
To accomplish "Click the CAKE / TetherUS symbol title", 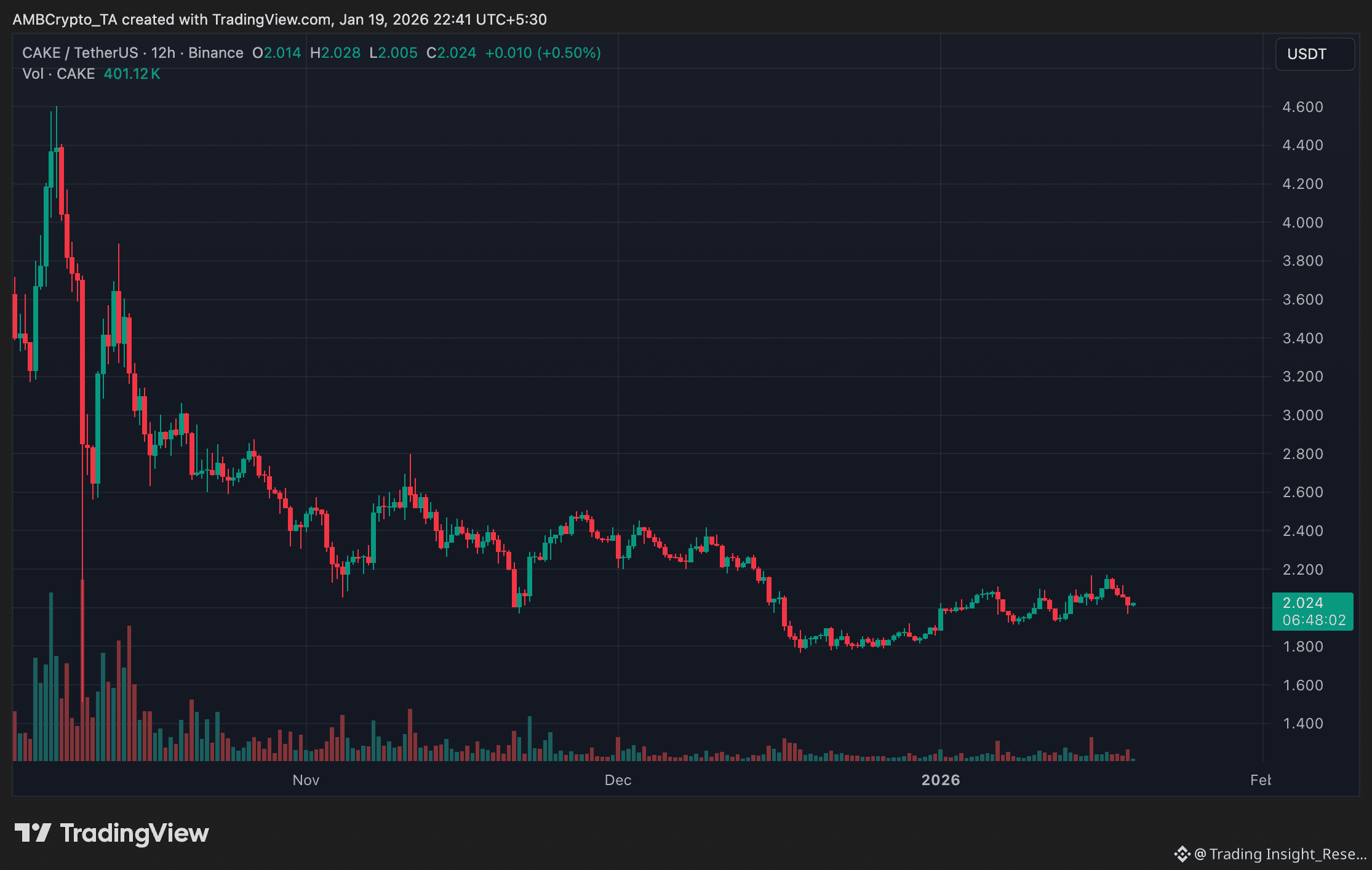I will click(x=80, y=53).
